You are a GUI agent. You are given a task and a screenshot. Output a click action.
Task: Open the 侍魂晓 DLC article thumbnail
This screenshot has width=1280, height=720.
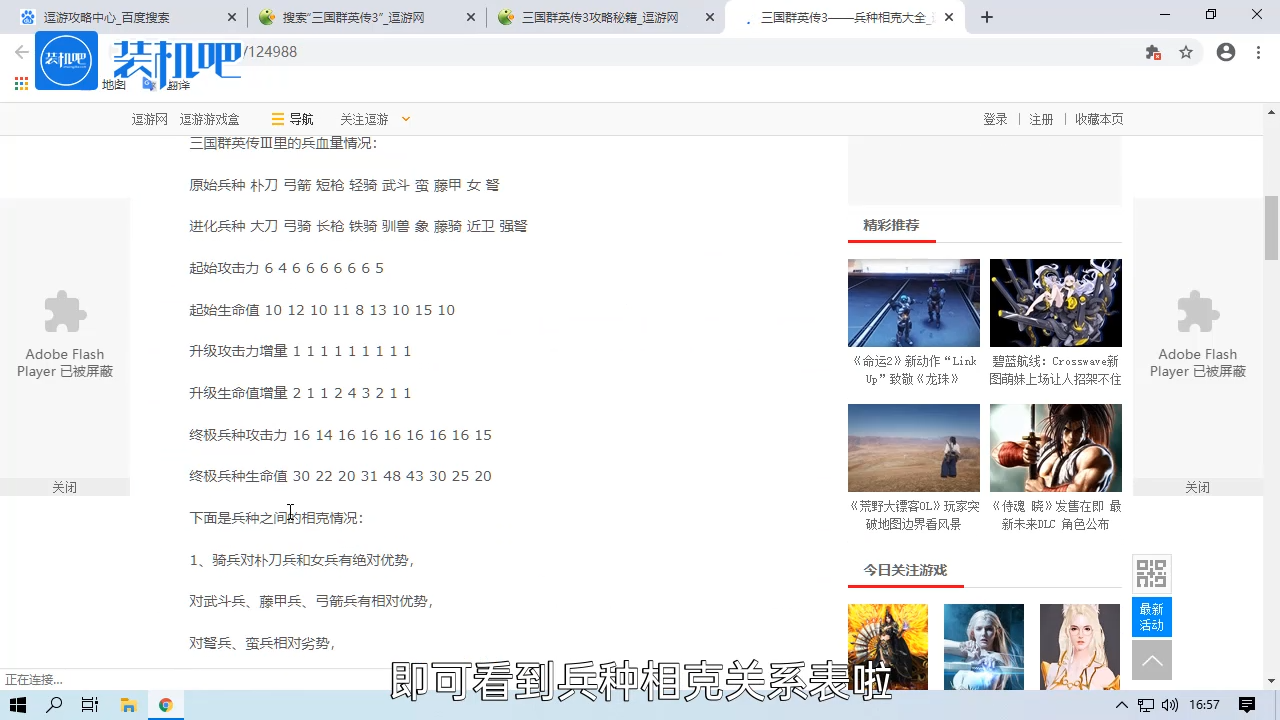(1055, 447)
